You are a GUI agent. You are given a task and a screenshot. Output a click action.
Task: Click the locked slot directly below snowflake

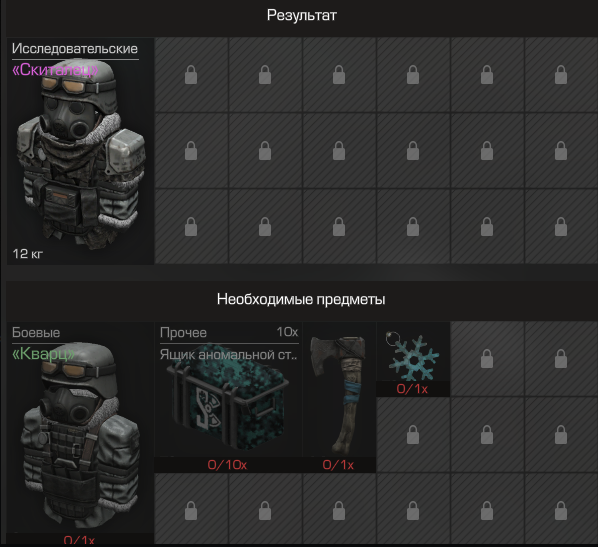click(x=413, y=435)
